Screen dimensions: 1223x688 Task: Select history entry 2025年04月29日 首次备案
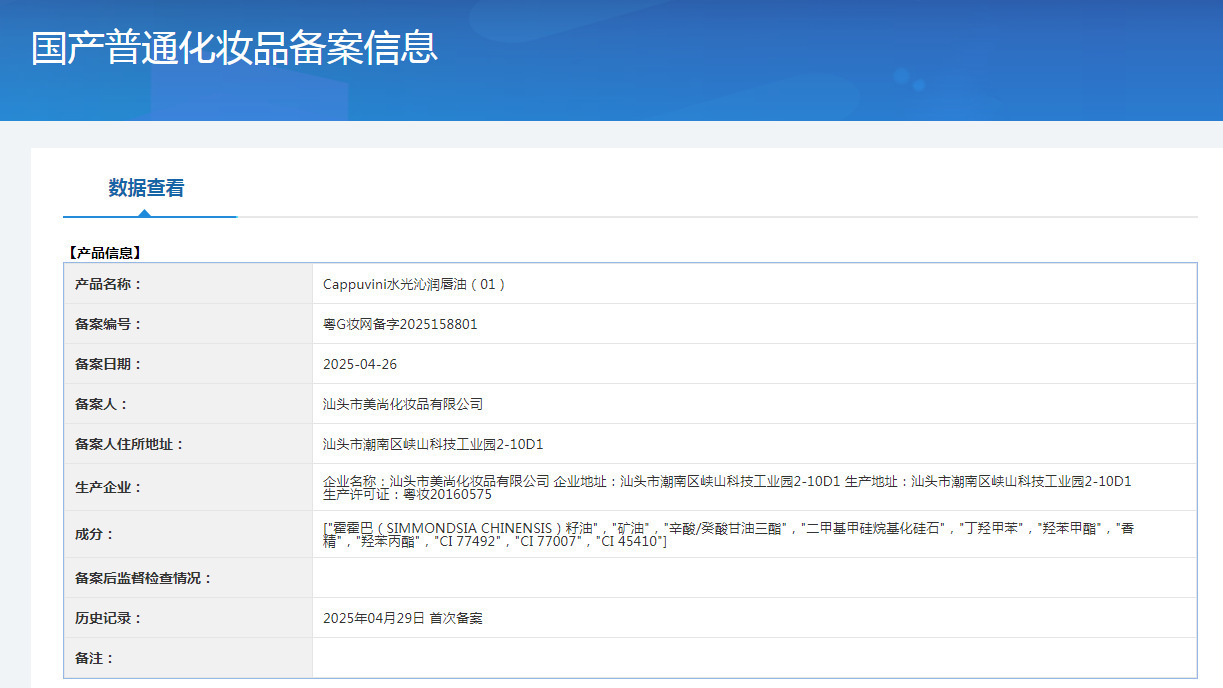(x=403, y=618)
